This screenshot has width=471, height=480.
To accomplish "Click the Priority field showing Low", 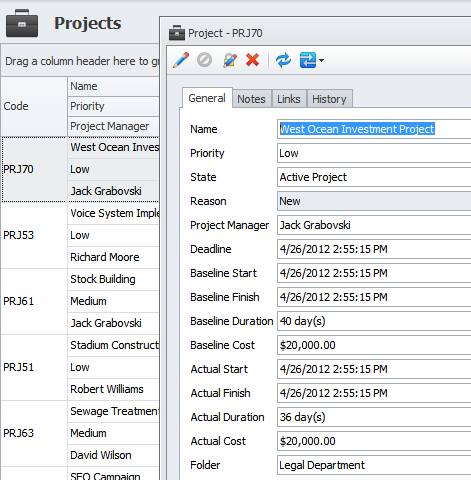I will point(374,153).
